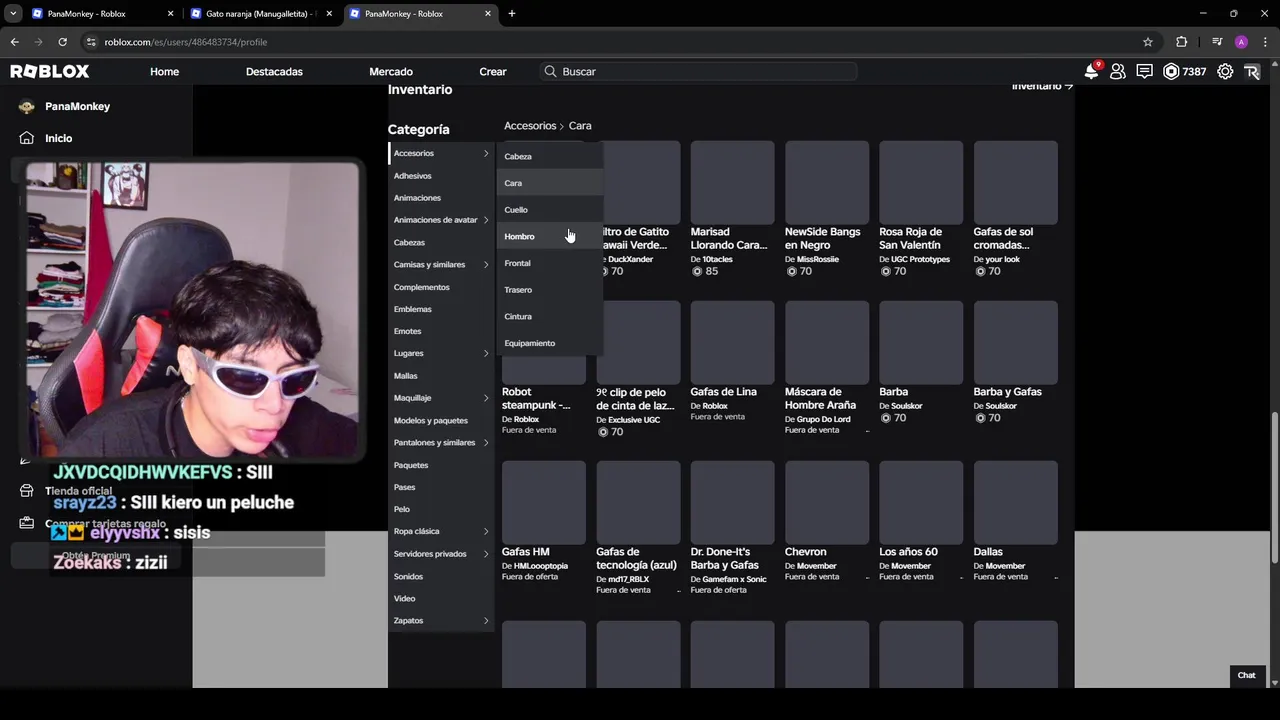Open the Marisad Llorando Cara item thumbnail

(x=732, y=182)
